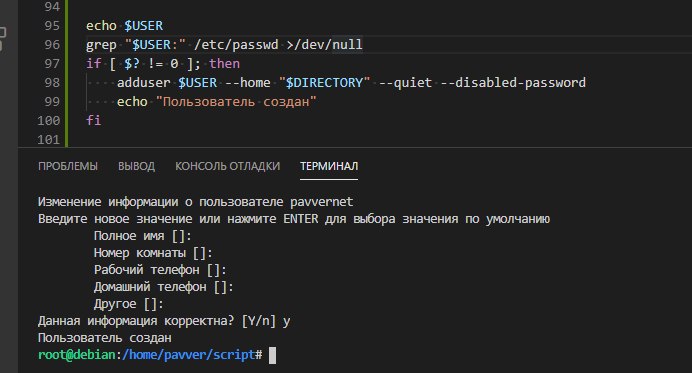This screenshot has width=692, height=373.
Task: Click '>/dev/null' redirect in code
Action: tap(324, 45)
